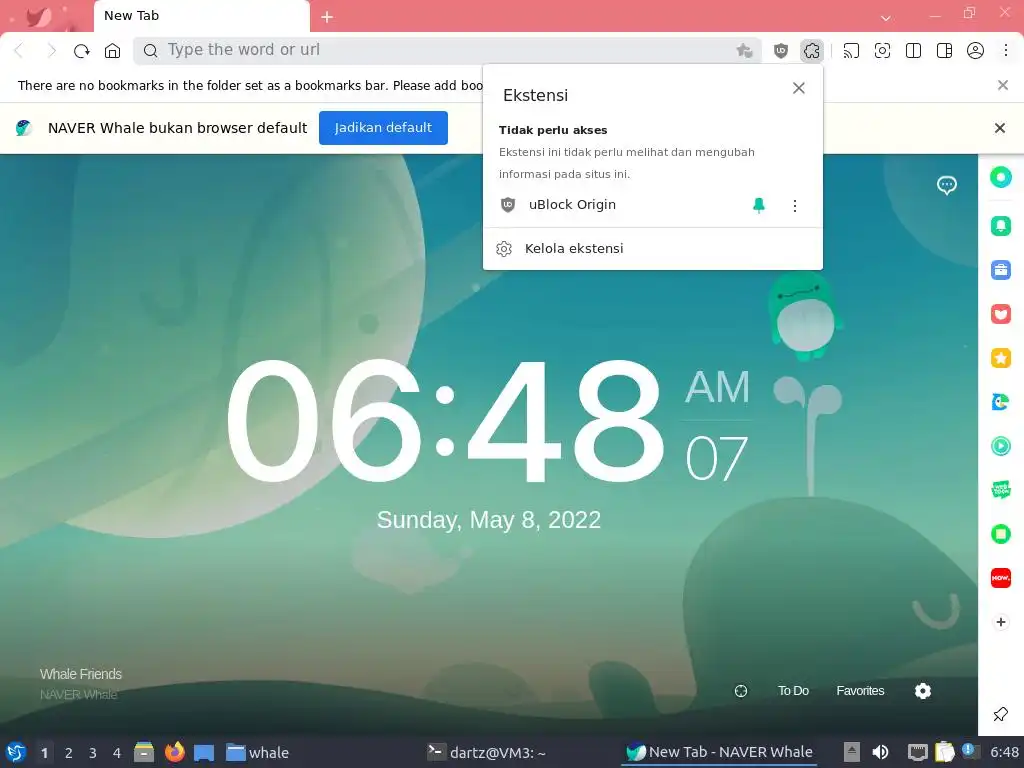
Task: Close the Ekstensi popup
Action: tap(799, 88)
